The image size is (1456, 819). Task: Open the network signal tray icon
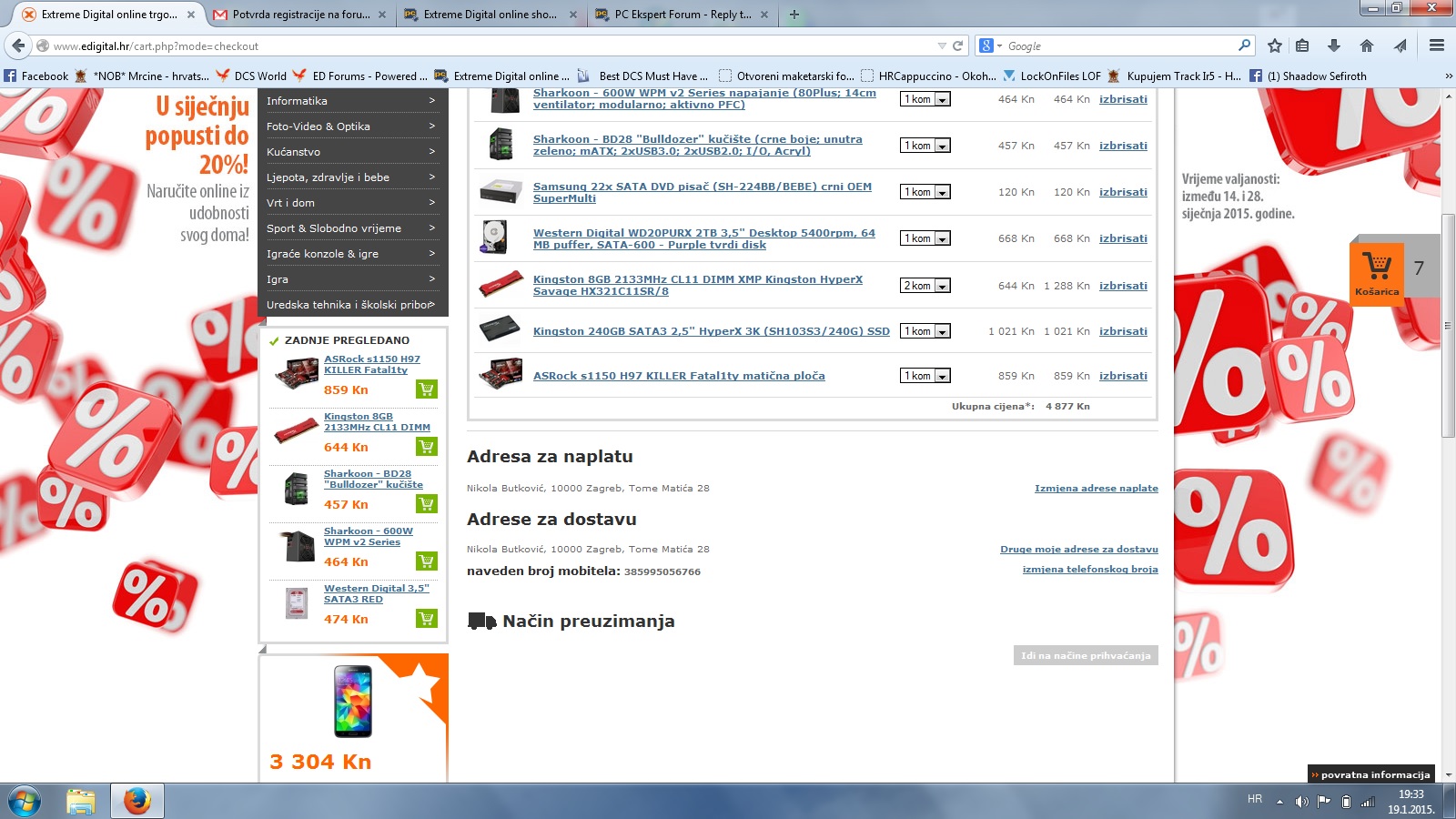click(x=1368, y=802)
